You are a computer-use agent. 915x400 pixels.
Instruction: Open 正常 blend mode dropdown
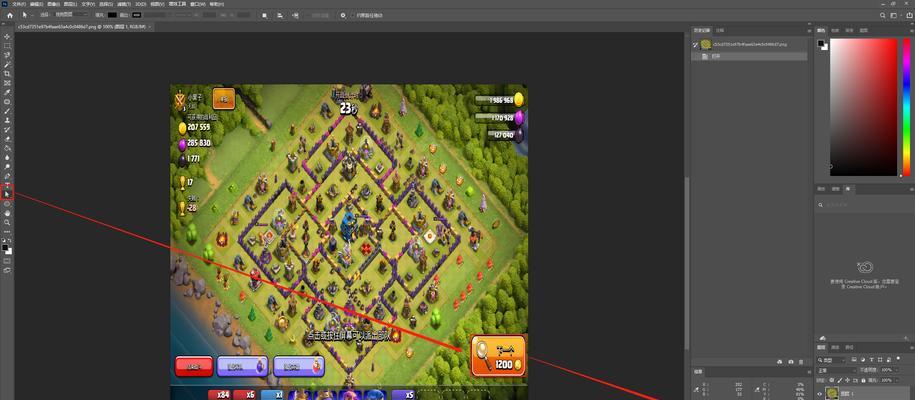pos(836,370)
